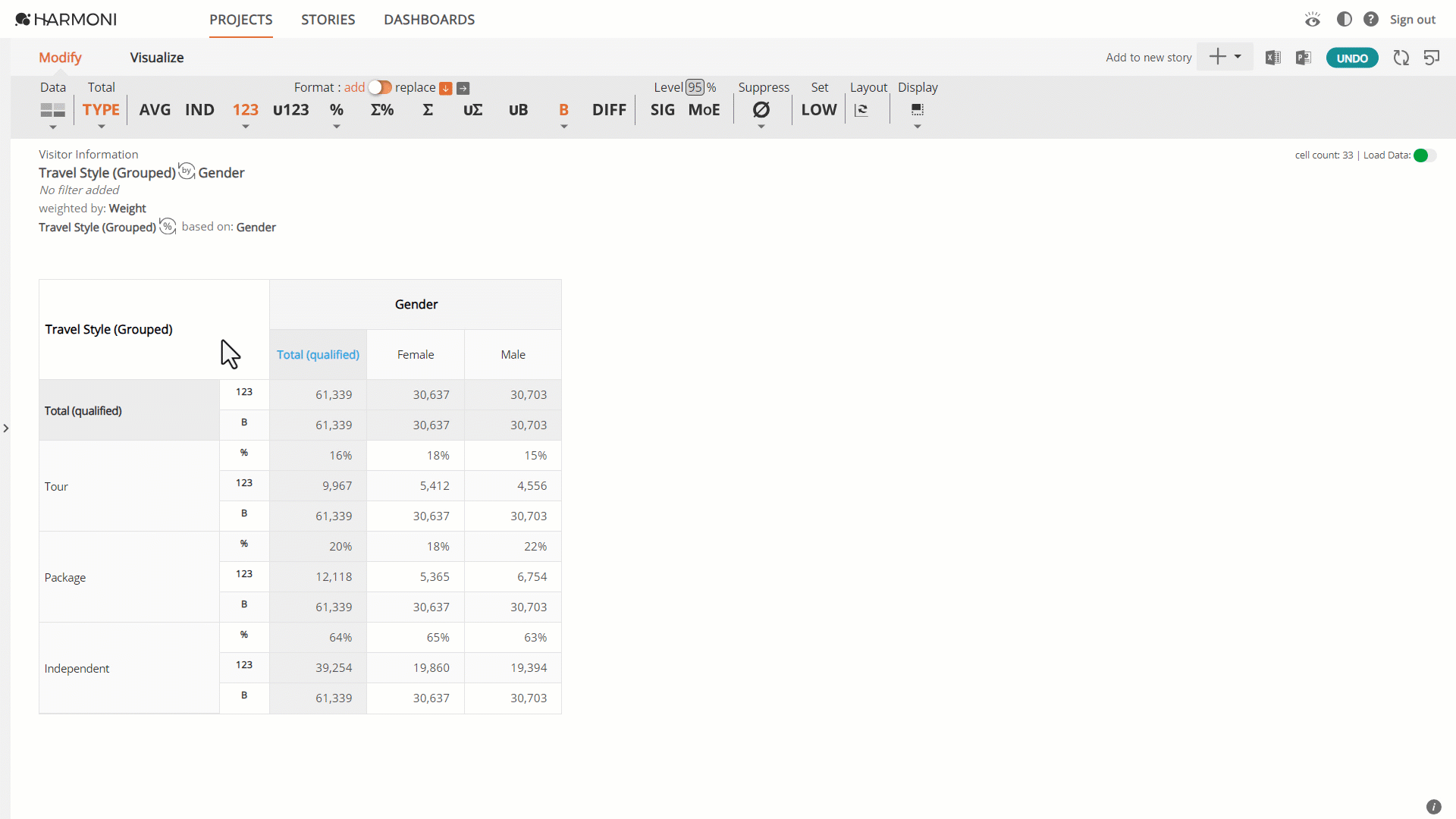Expand the add-to-story dropdown arrow
The image size is (1456, 819).
(x=1238, y=57)
